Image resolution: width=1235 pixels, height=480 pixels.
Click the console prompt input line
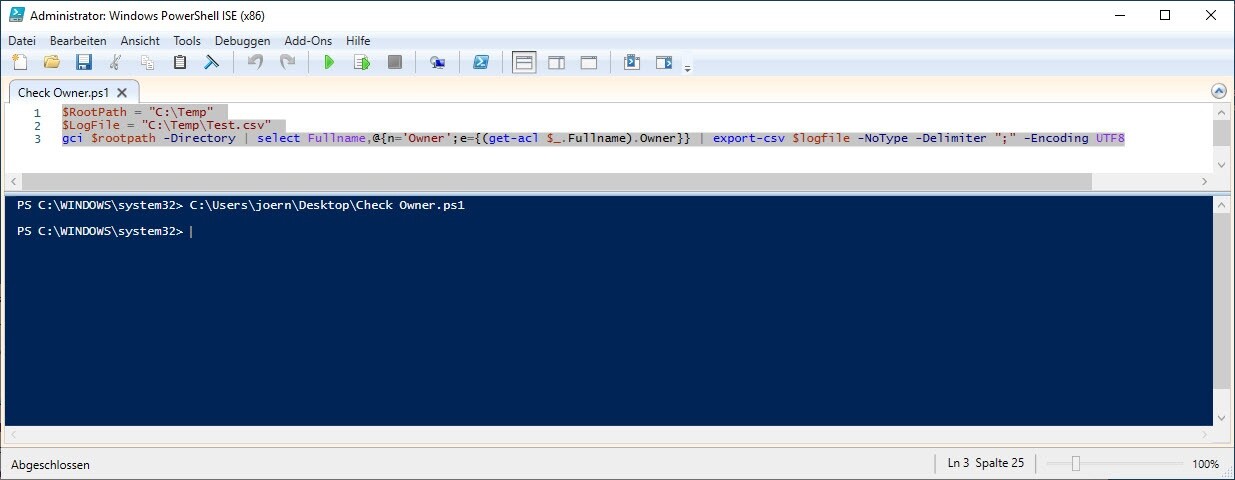click(600, 232)
